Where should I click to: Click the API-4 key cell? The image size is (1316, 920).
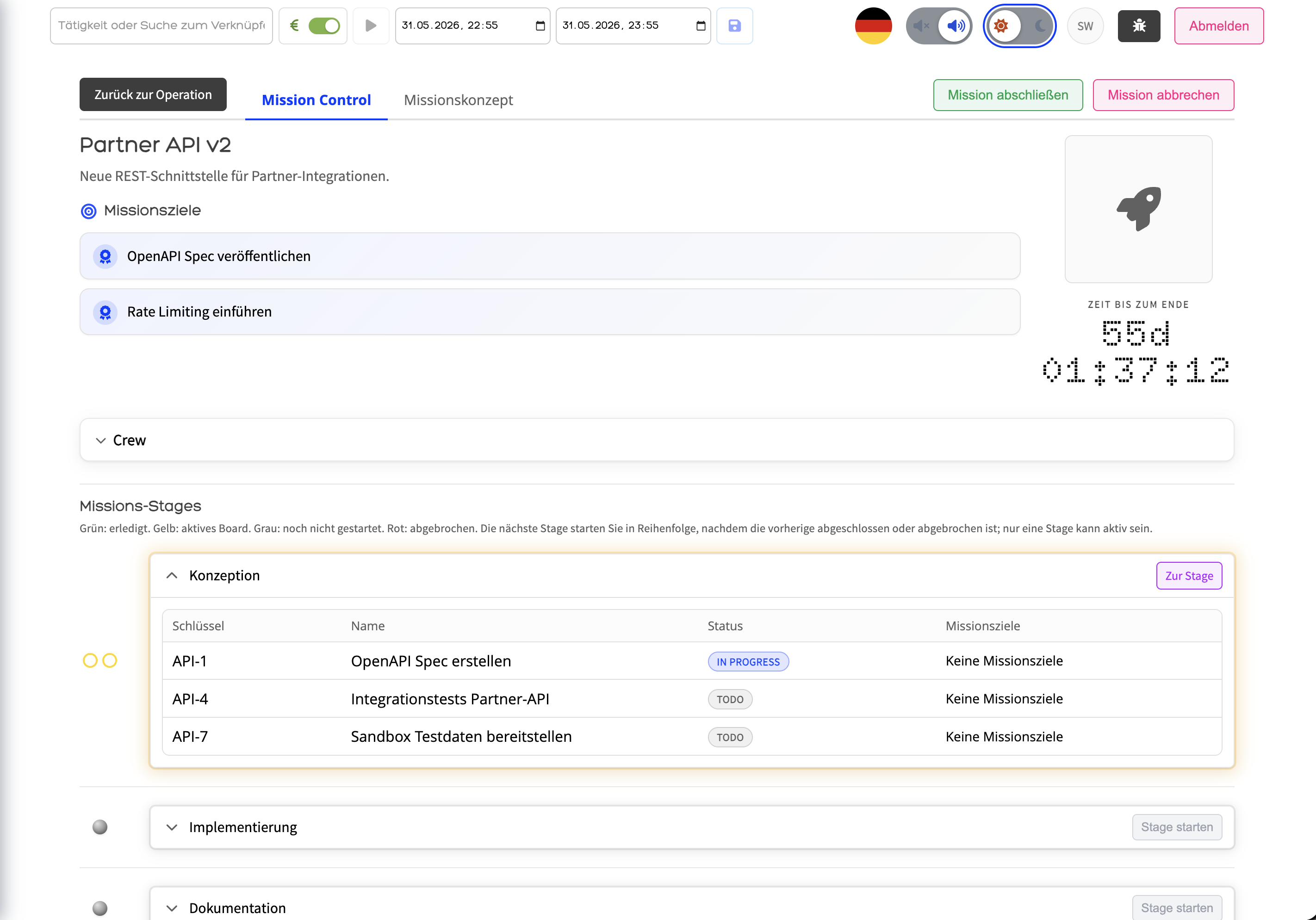click(x=190, y=699)
